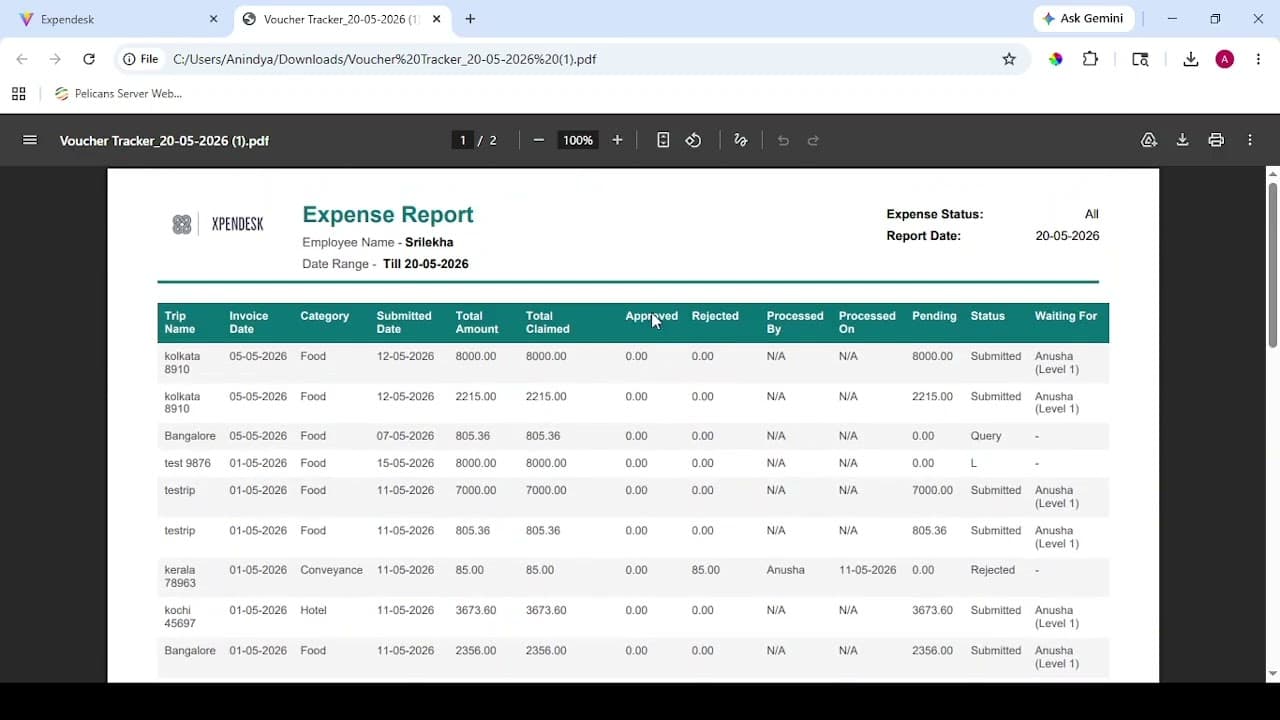The width and height of the screenshot is (1280, 720).
Task: Close the Expendesk tab
Action: coord(213,19)
